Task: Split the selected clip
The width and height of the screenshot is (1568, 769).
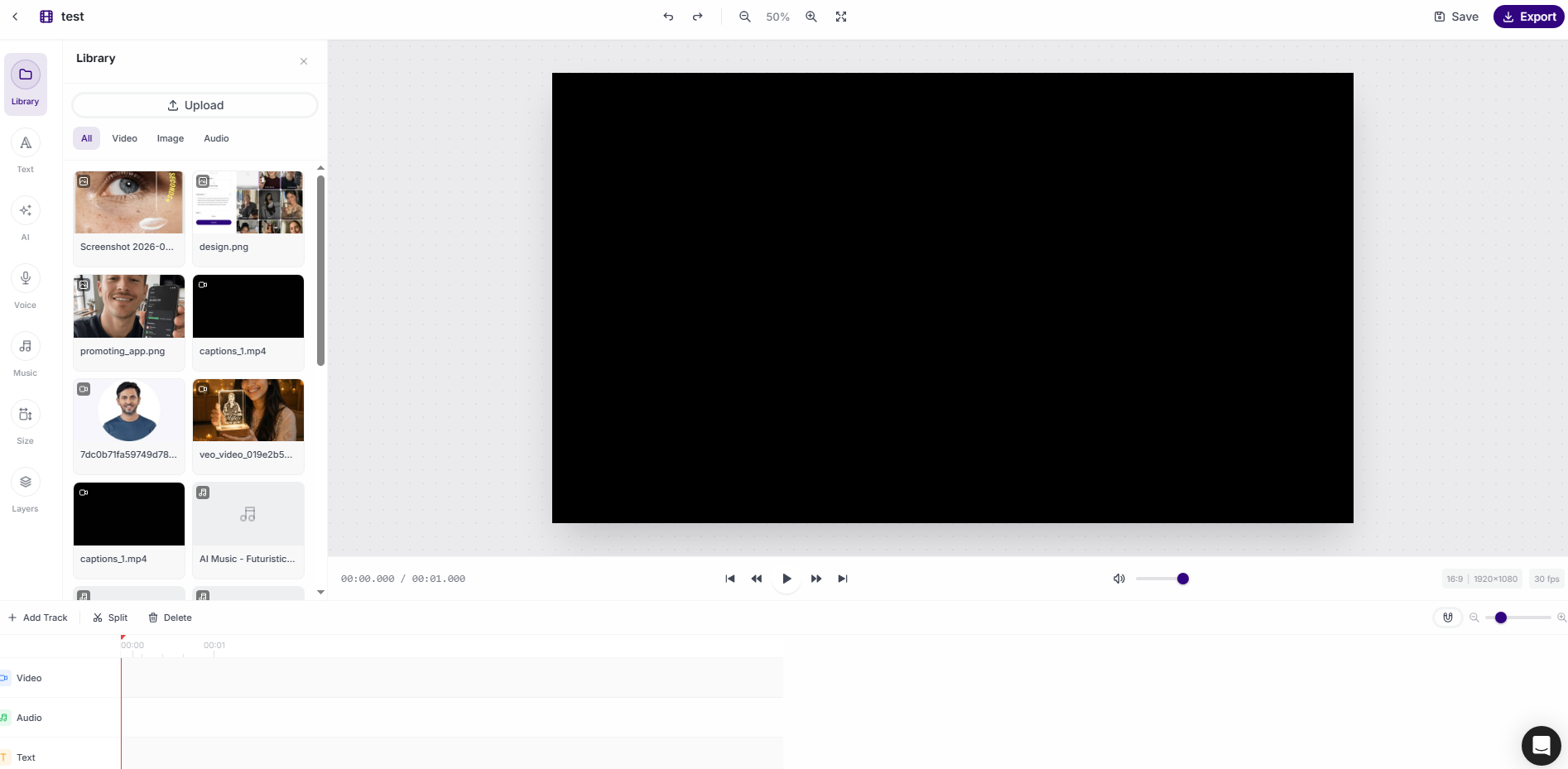Action: pos(110,618)
